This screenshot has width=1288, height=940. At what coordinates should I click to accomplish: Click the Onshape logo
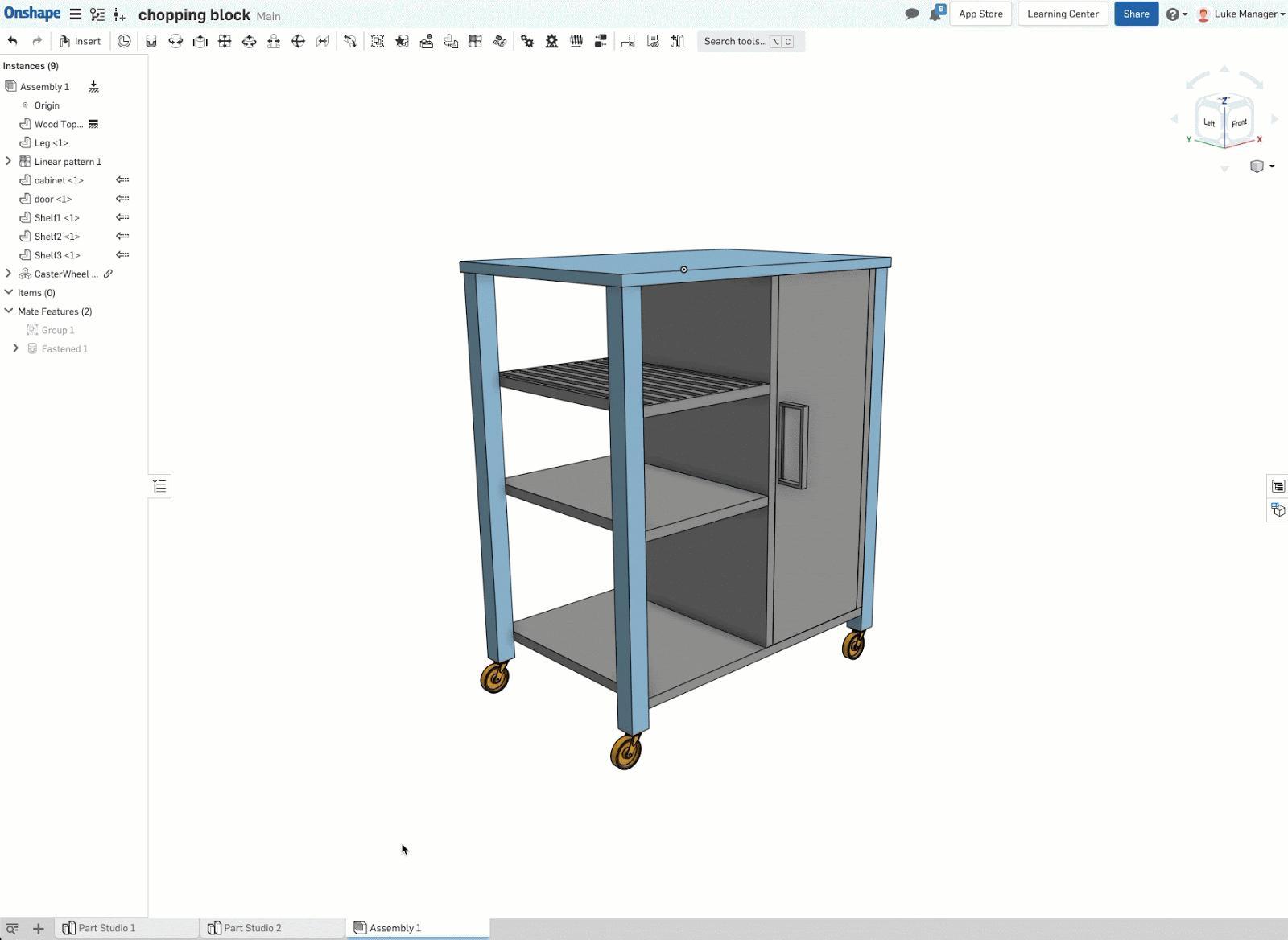coord(31,13)
